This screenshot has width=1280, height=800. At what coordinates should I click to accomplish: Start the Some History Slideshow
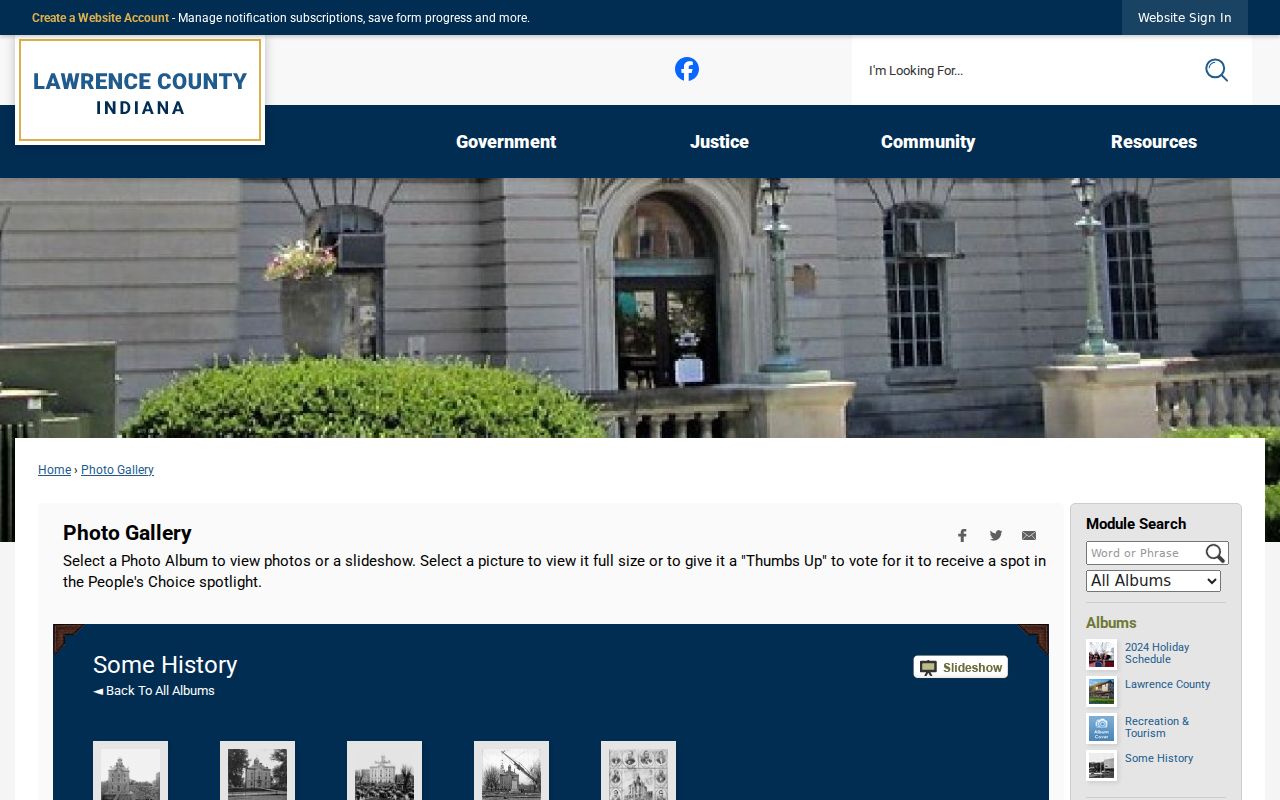(961, 667)
